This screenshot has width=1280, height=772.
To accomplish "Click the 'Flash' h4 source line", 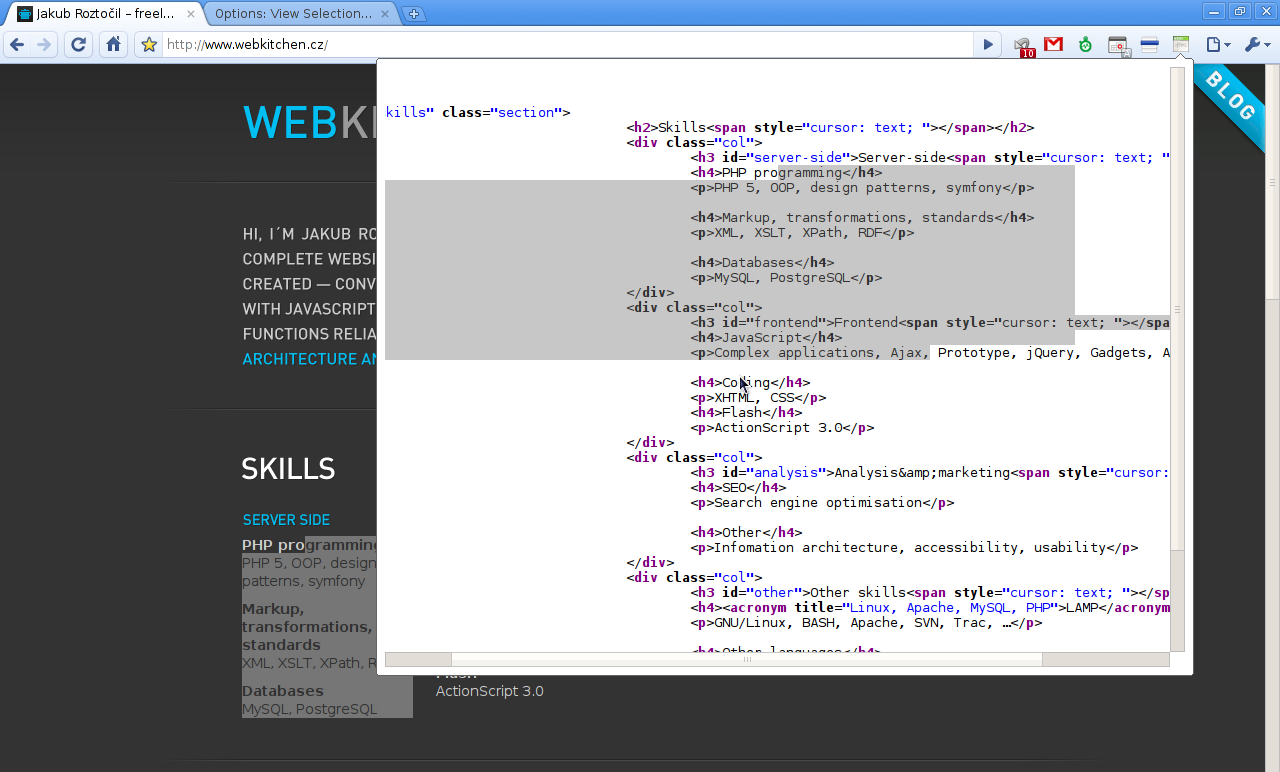I will tap(746, 412).
